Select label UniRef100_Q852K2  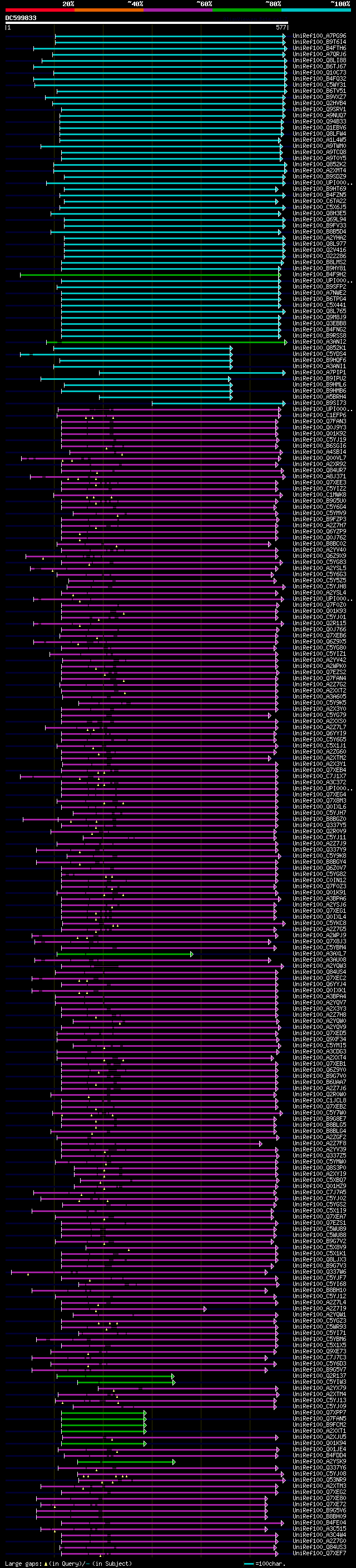(319, 164)
